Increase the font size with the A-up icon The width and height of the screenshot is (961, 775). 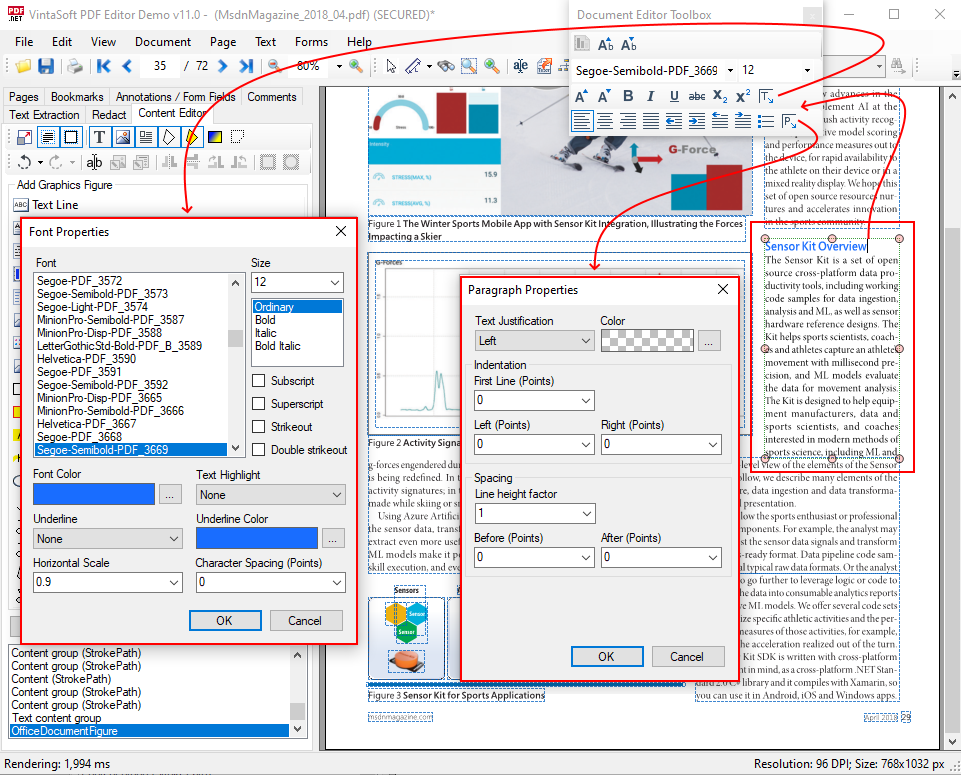(x=581, y=96)
